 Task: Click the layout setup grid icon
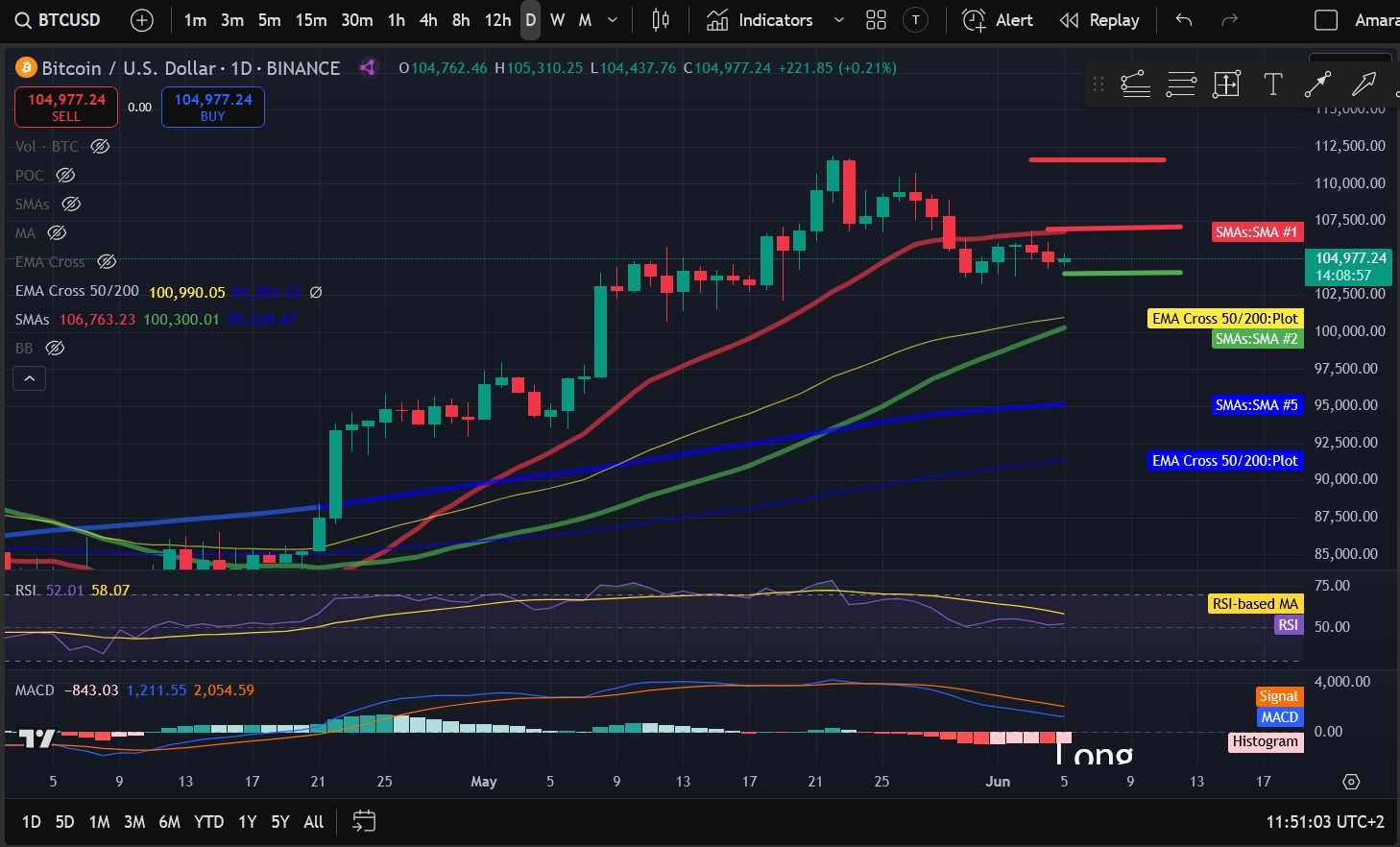pyautogui.click(x=876, y=20)
